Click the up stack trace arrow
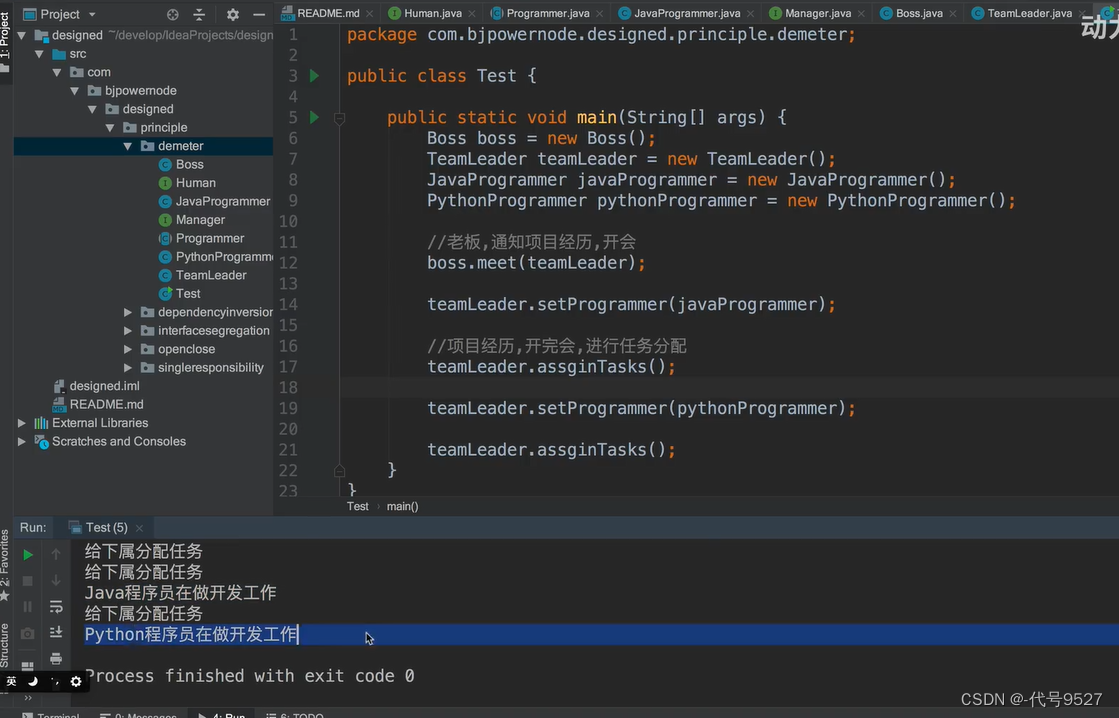 click(56, 554)
